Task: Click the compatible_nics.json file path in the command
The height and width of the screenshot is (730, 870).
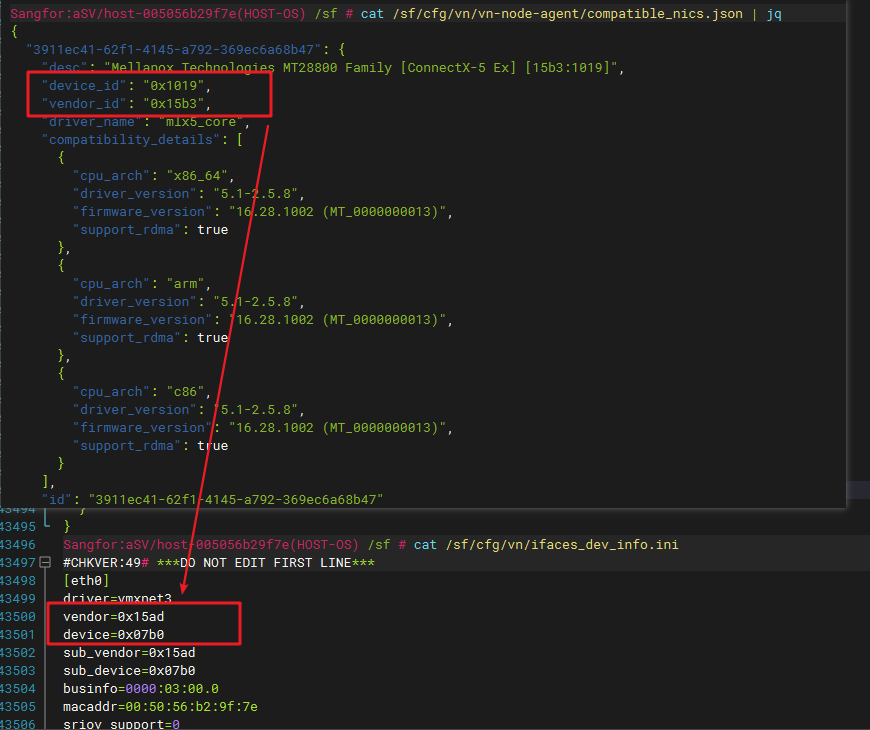Action: click(x=568, y=14)
